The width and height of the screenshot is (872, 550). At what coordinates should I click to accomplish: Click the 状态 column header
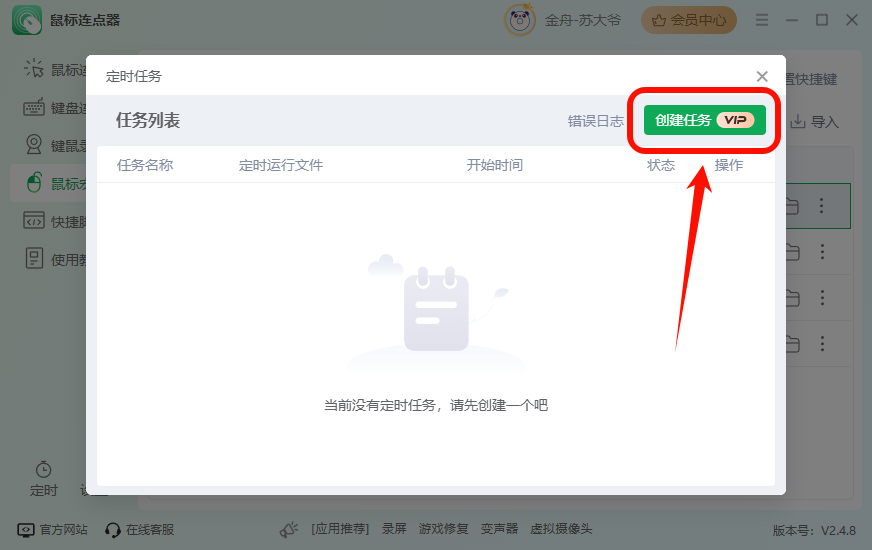(661, 165)
